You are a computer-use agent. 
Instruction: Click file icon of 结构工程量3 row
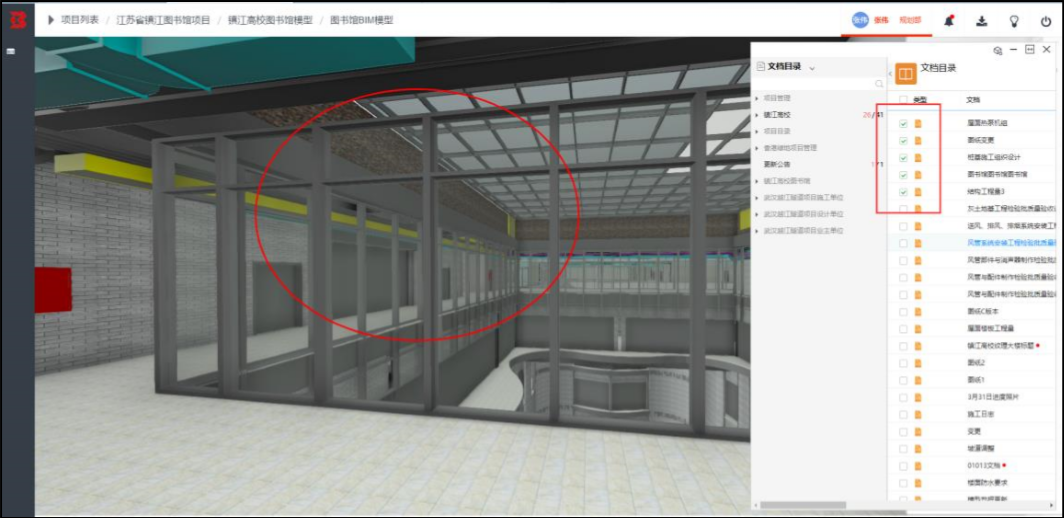coord(918,192)
